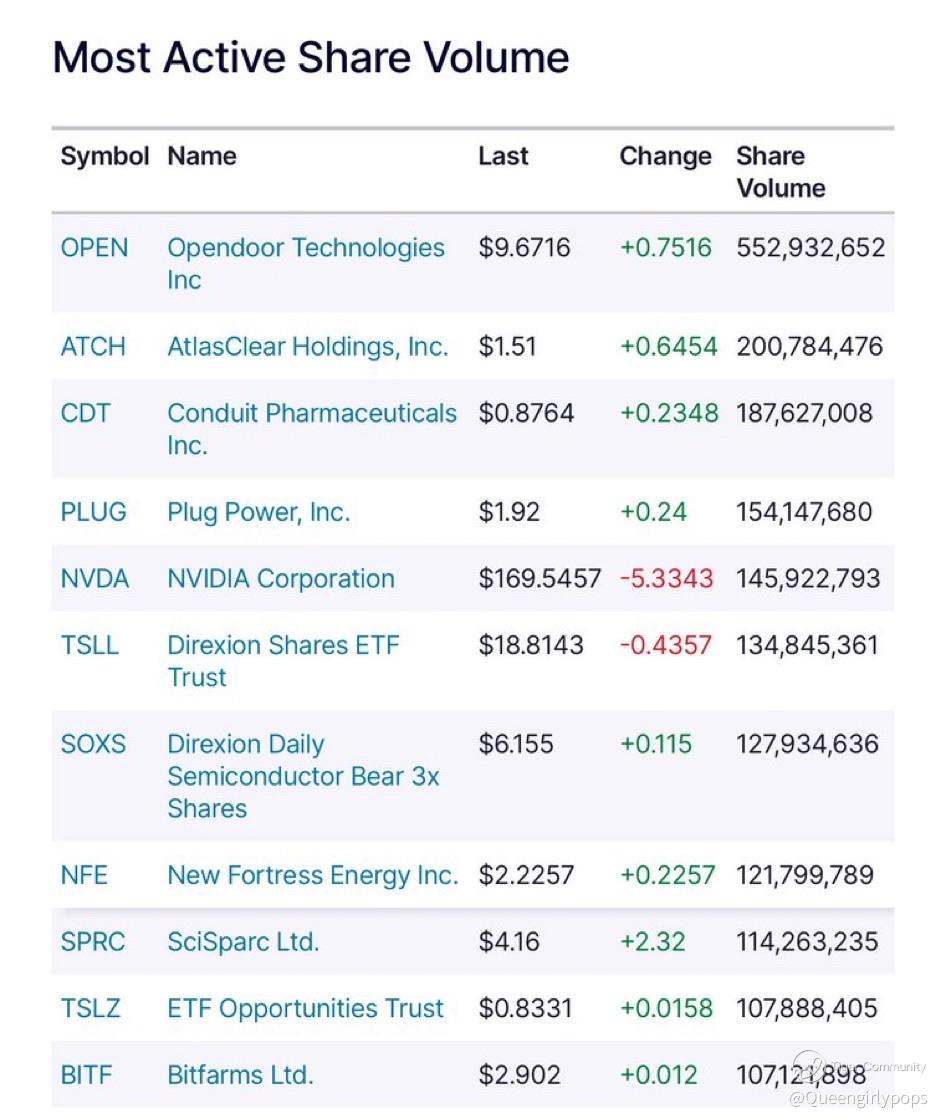The height and width of the screenshot is (1119, 945).
Task: Open the TSLL symbol link
Action: (x=89, y=645)
